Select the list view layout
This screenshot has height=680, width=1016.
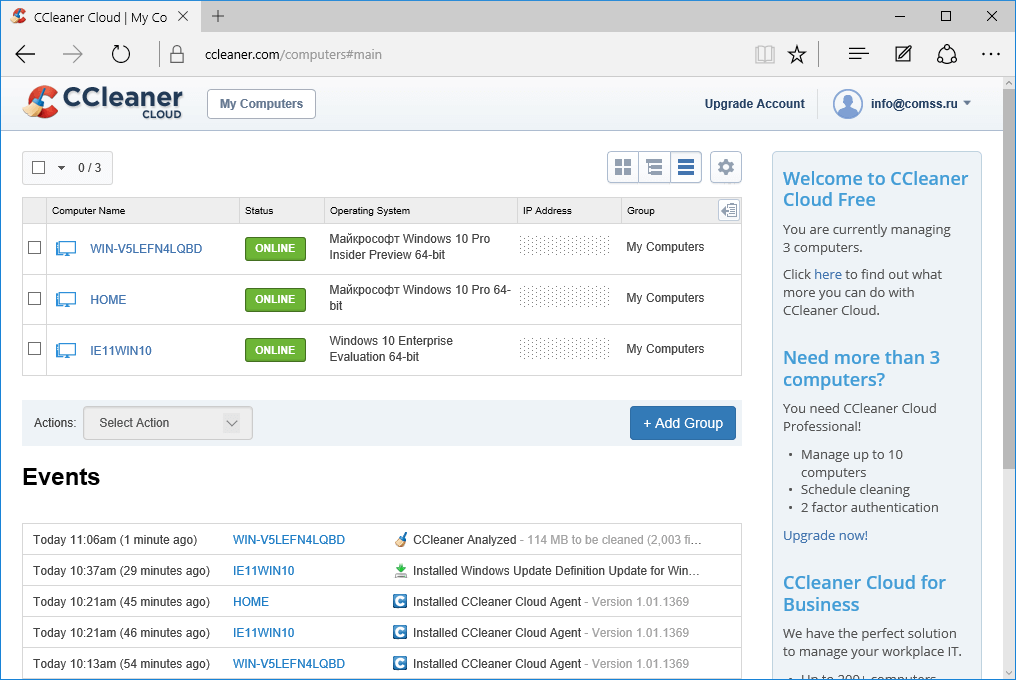685,167
